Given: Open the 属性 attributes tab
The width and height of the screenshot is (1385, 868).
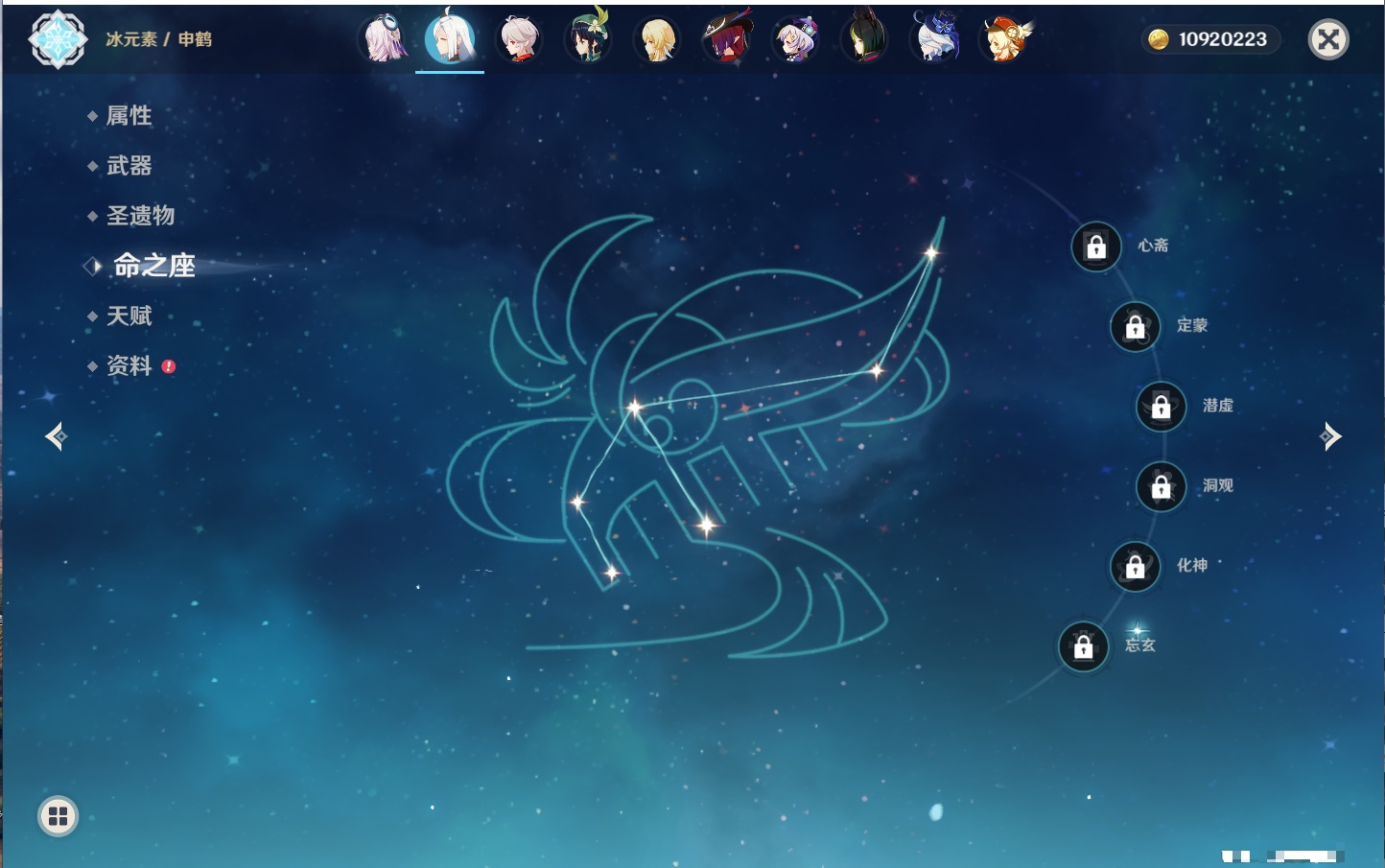Looking at the screenshot, I should [129, 116].
